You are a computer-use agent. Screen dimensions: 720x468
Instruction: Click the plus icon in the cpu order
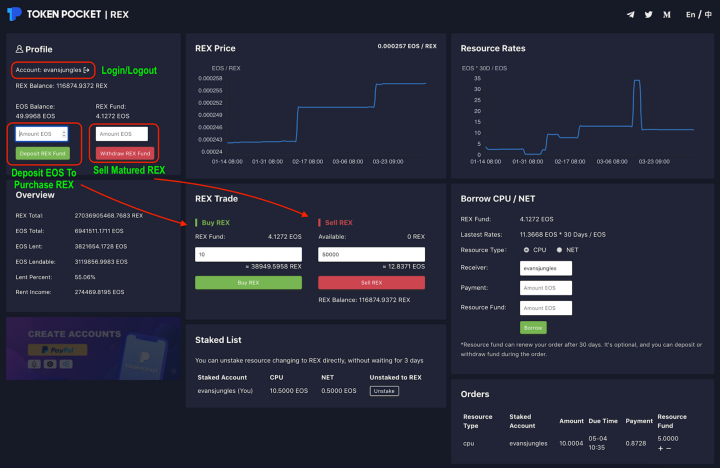[x=661, y=448]
